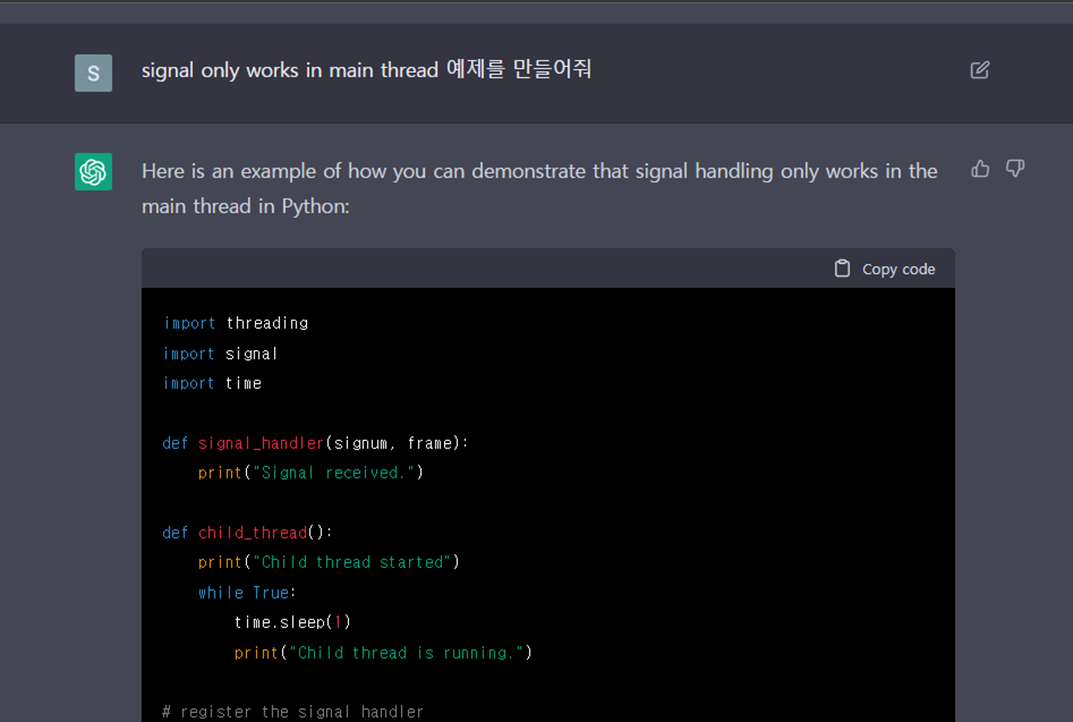Give thumbs-down feedback on the response
This screenshot has width=1073, height=722.
point(1015,169)
